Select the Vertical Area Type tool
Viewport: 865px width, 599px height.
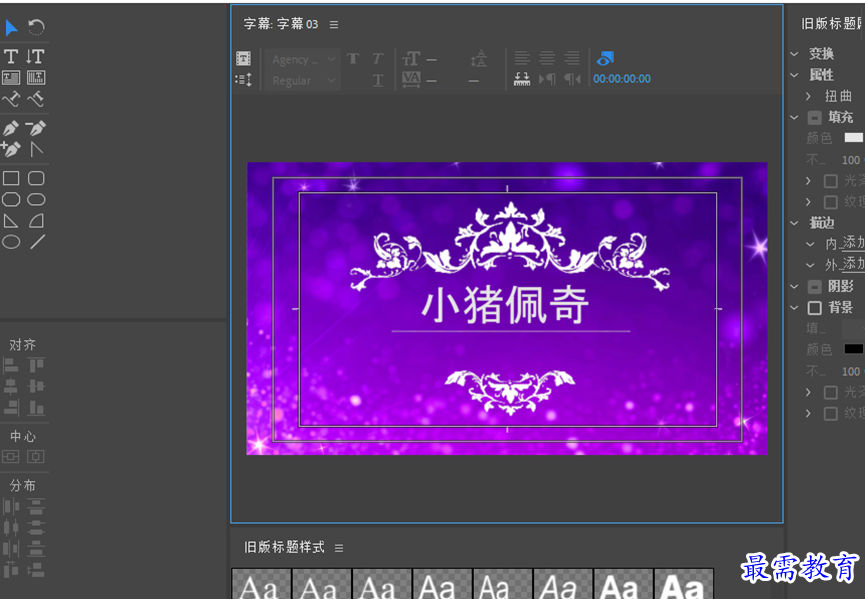36,78
